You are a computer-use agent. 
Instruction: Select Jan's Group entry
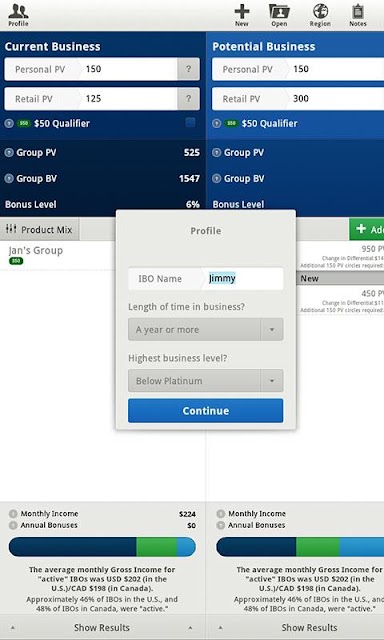[36, 251]
